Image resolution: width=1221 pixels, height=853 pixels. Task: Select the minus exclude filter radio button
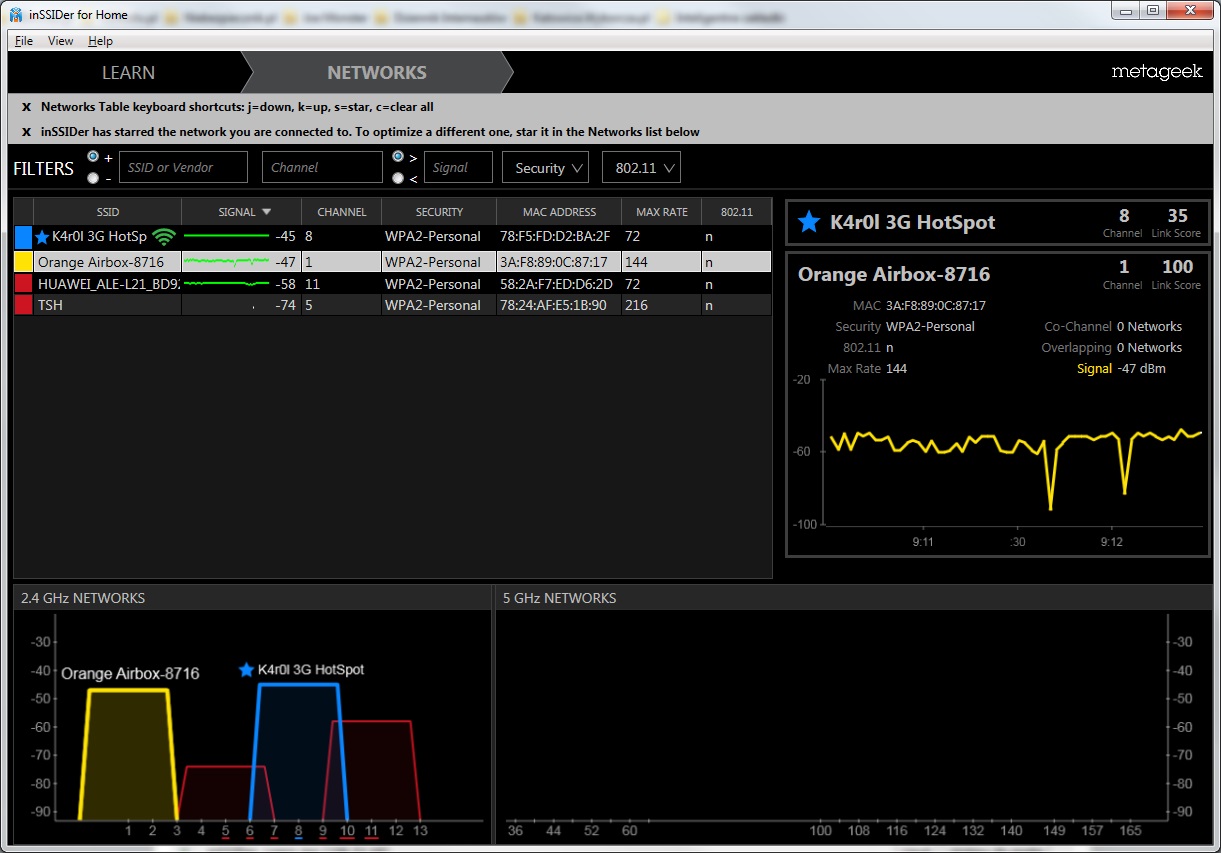(94, 178)
